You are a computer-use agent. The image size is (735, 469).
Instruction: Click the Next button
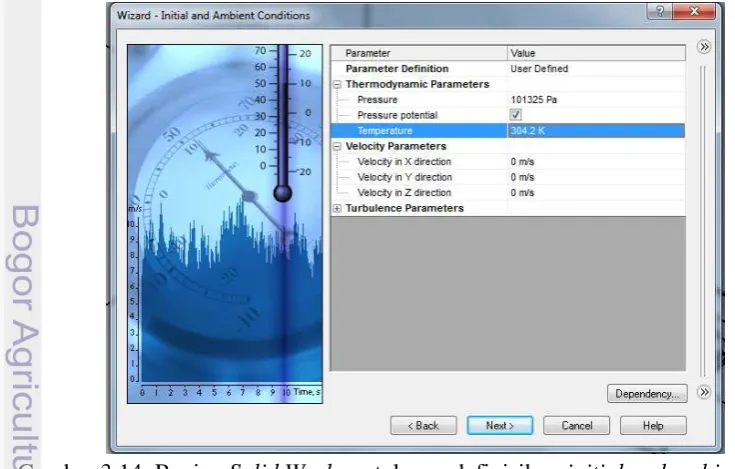[x=500, y=425]
